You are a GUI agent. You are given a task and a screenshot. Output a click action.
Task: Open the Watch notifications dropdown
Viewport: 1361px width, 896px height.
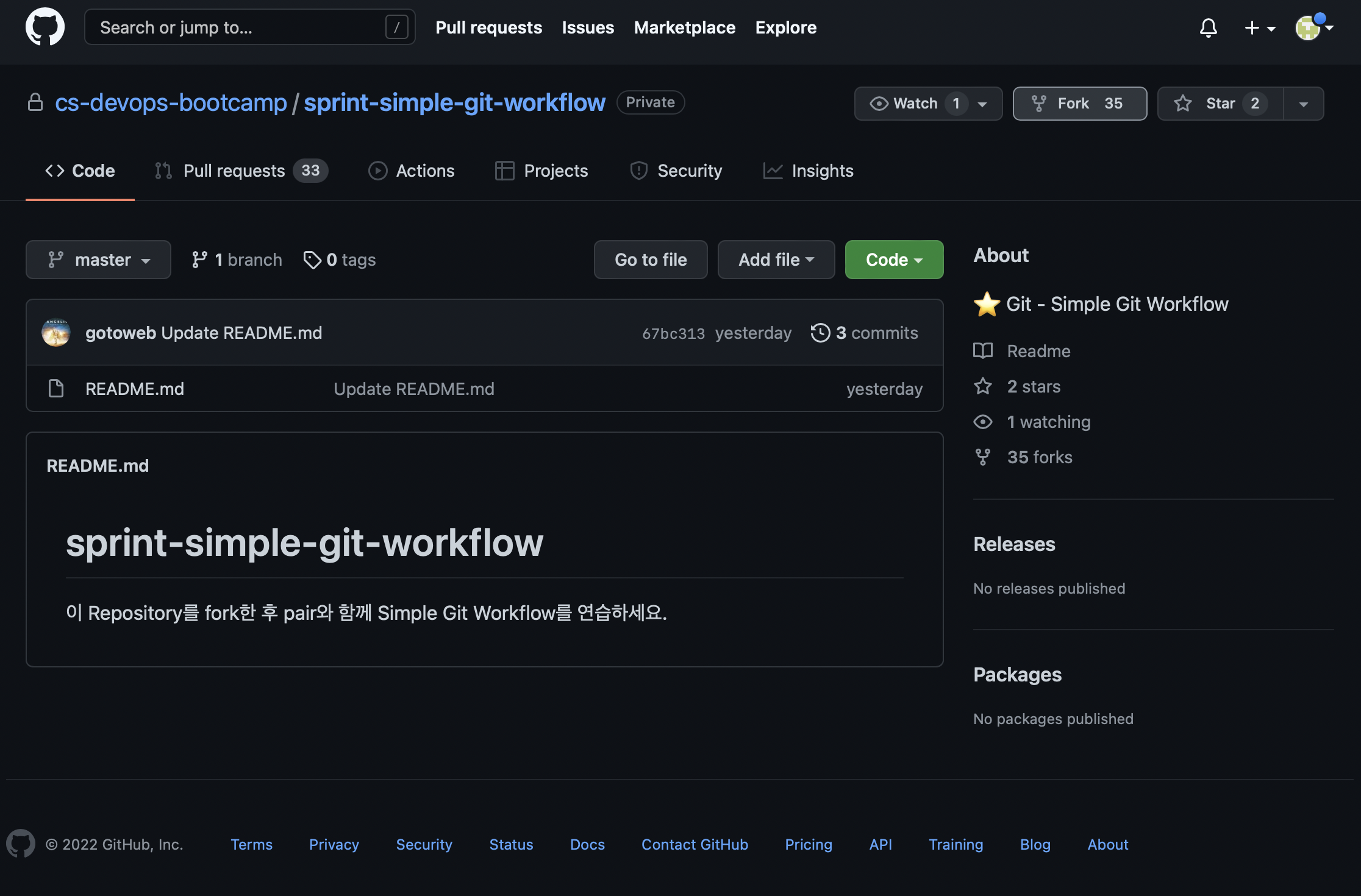(x=928, y=104)
